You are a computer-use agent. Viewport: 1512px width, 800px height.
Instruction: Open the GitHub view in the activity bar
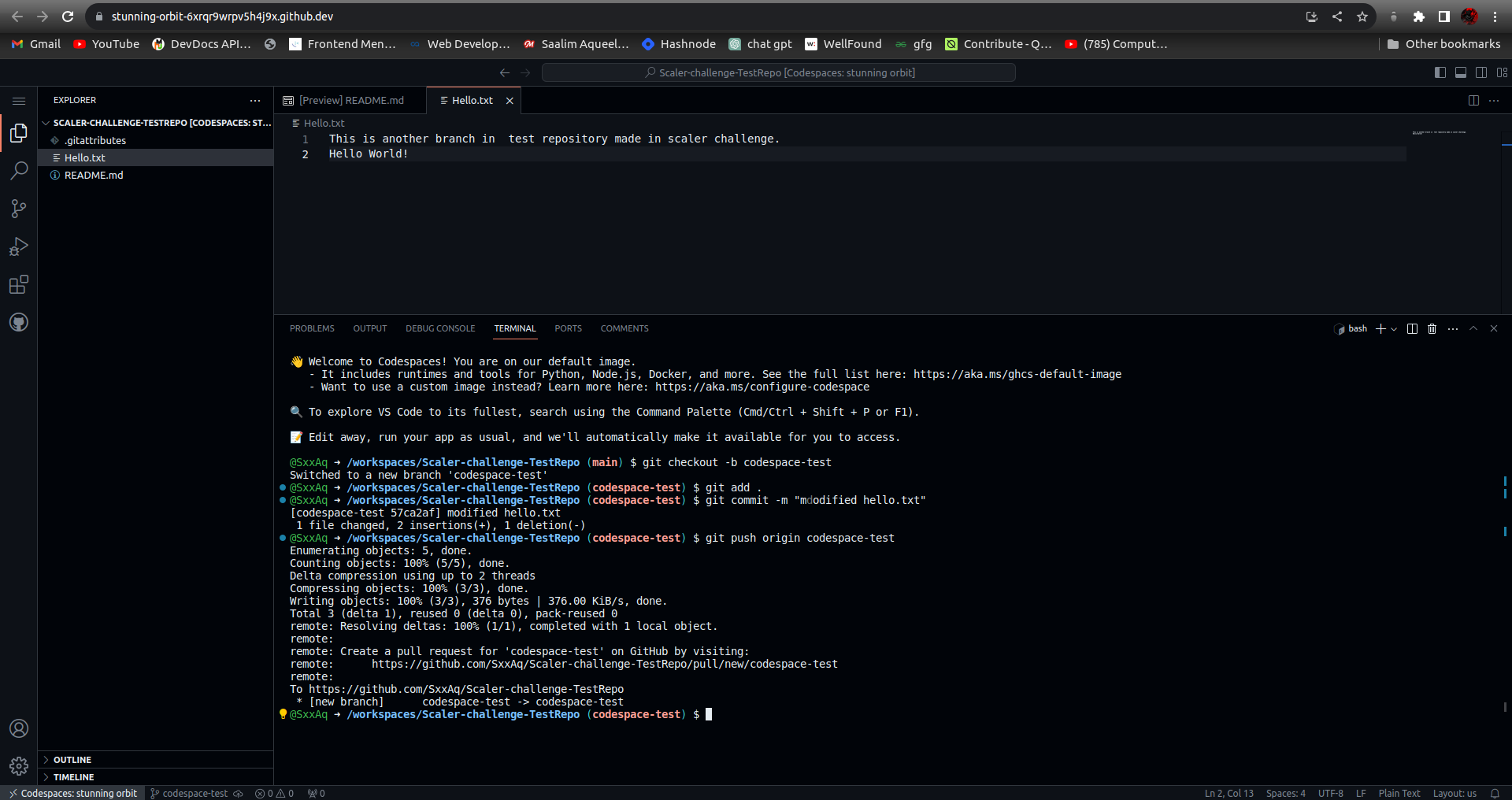(19, 322)
